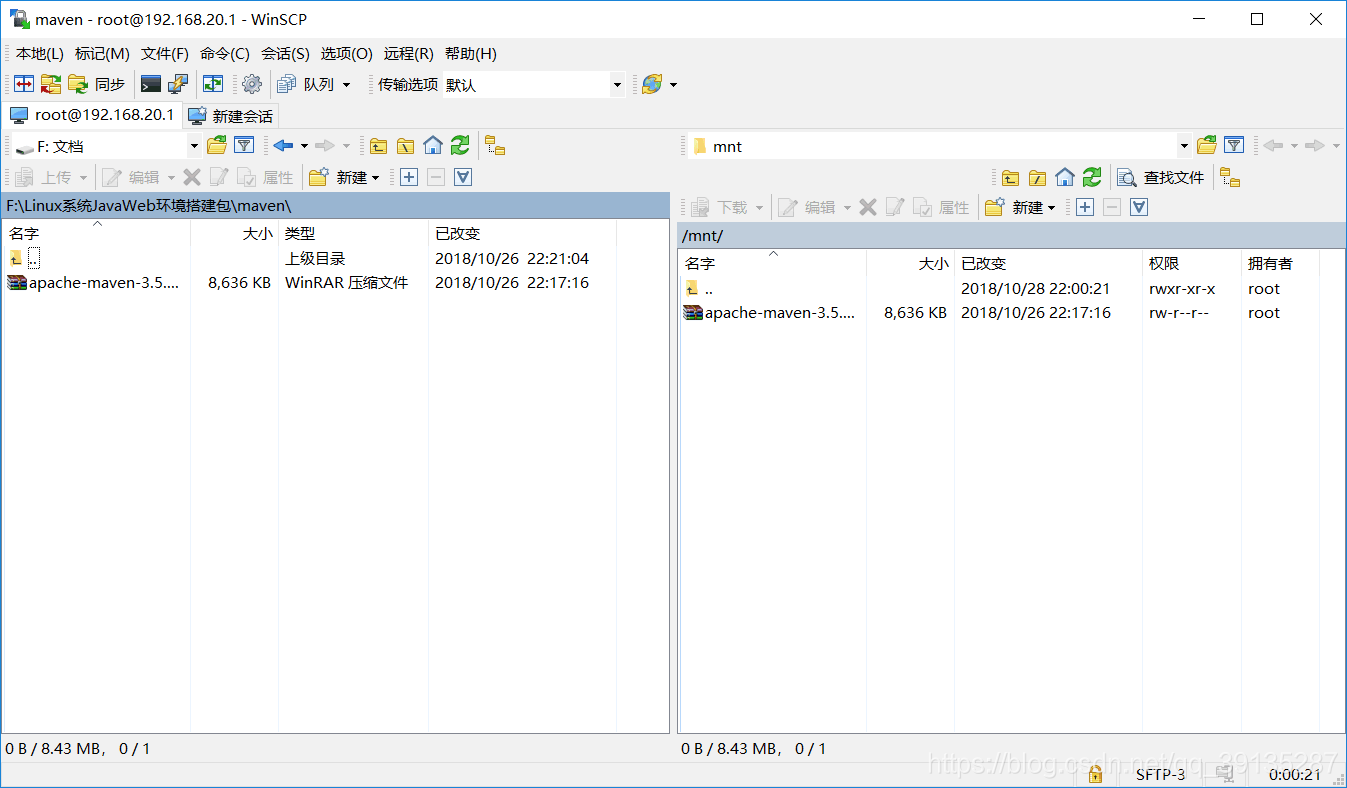The width and height of the screenshot is (1347, 788).
Task: Click the lock encryption status icon
Action: pos(1095,774)
